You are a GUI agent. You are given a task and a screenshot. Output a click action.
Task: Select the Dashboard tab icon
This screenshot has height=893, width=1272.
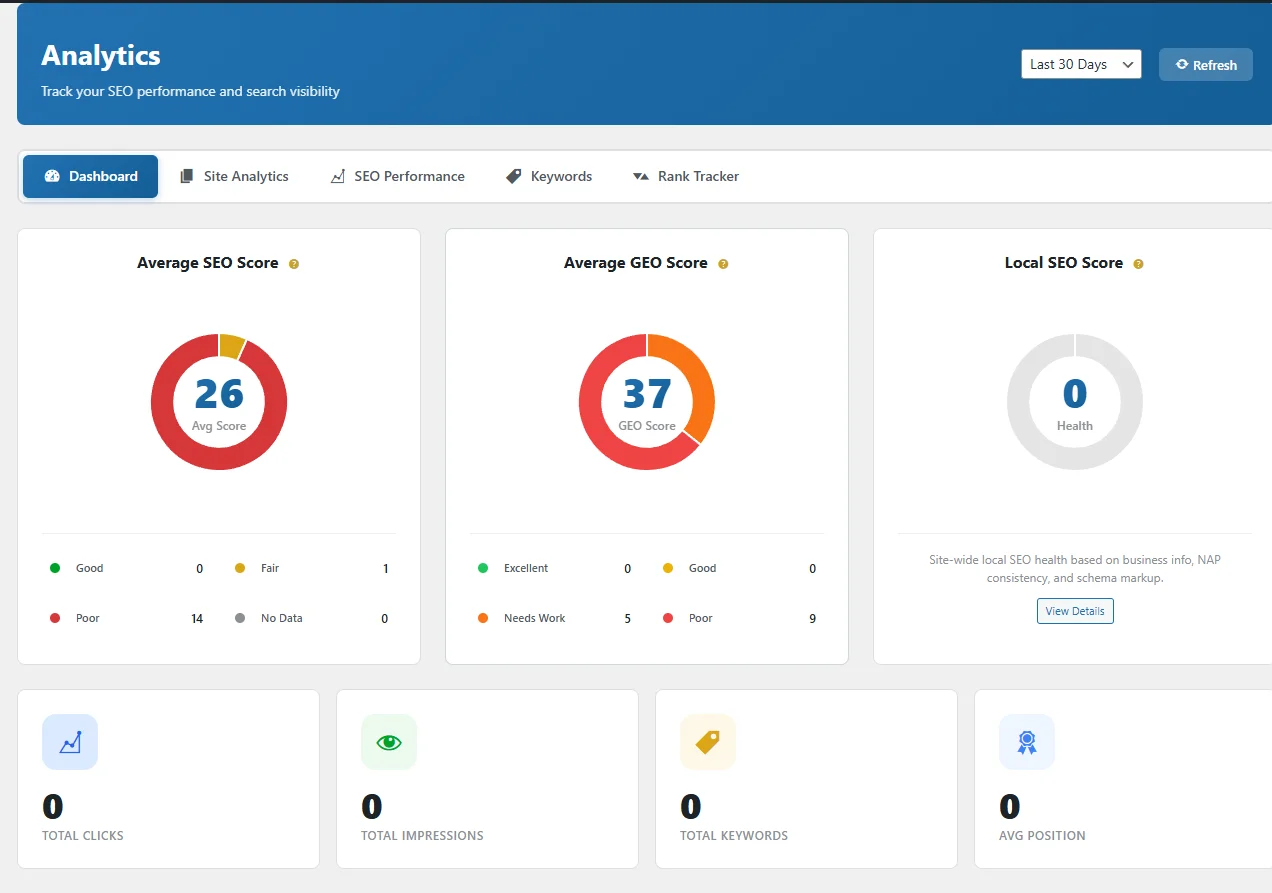point(52,176)
